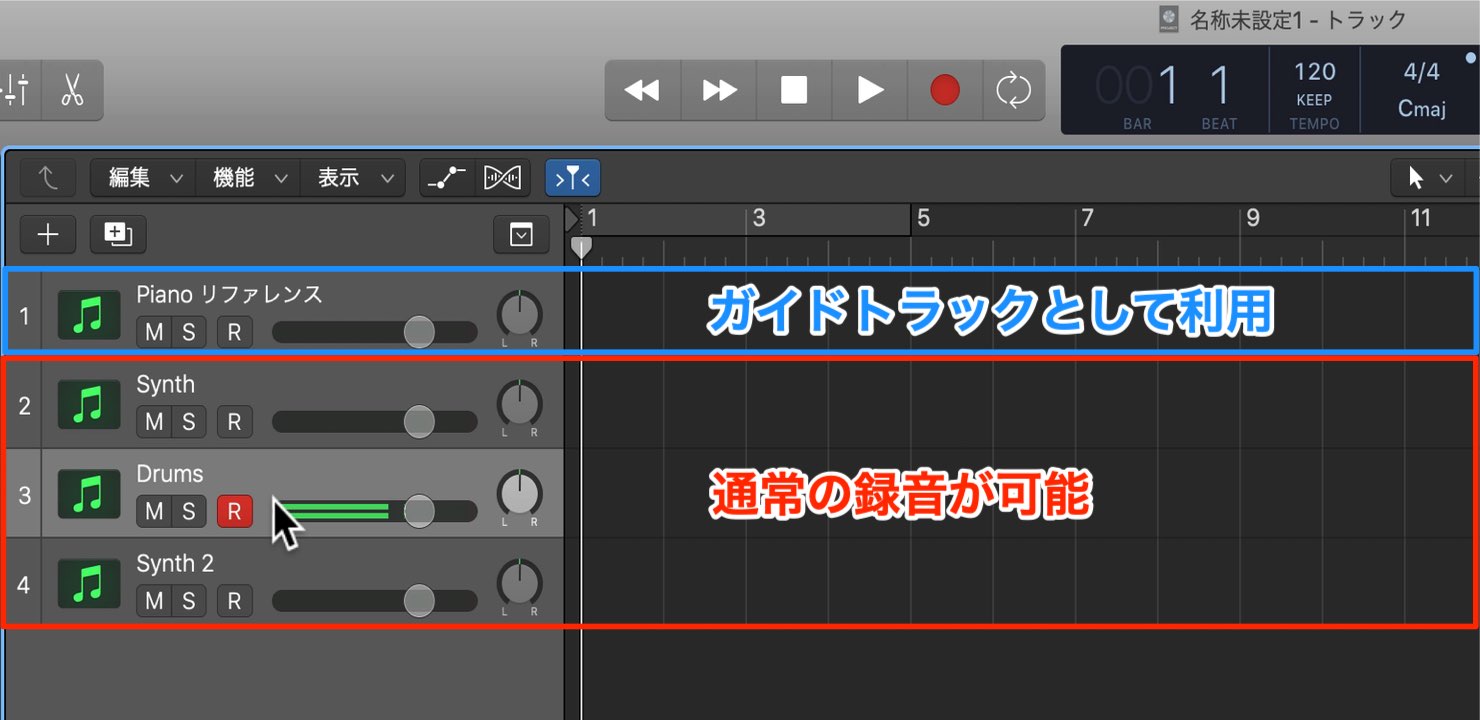Open the Mixer from the control bar
The height and width of the screenshot is (720, 1480).
[17, 90]
